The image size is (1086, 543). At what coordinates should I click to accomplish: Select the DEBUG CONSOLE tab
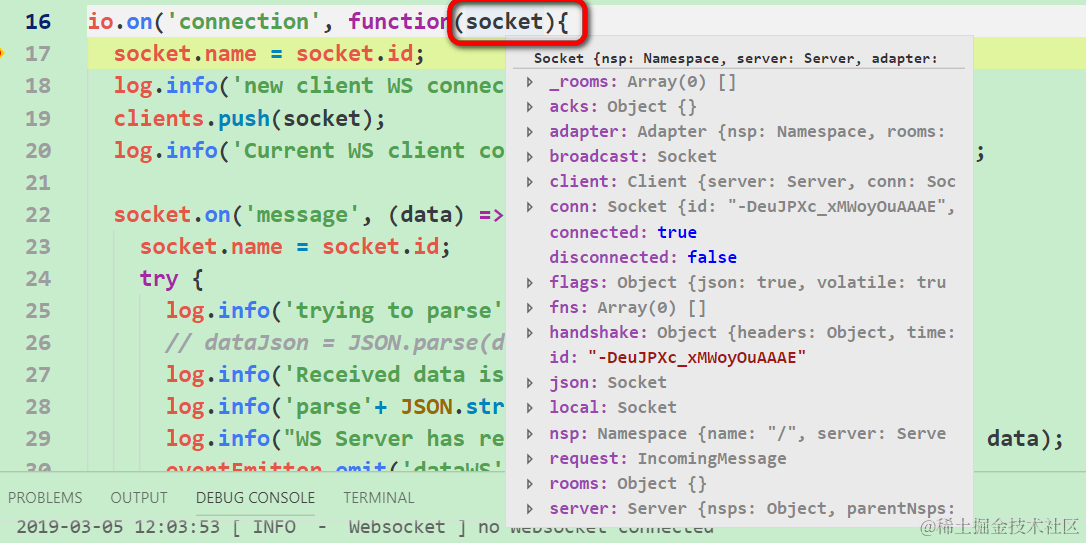tap(256, 497)
